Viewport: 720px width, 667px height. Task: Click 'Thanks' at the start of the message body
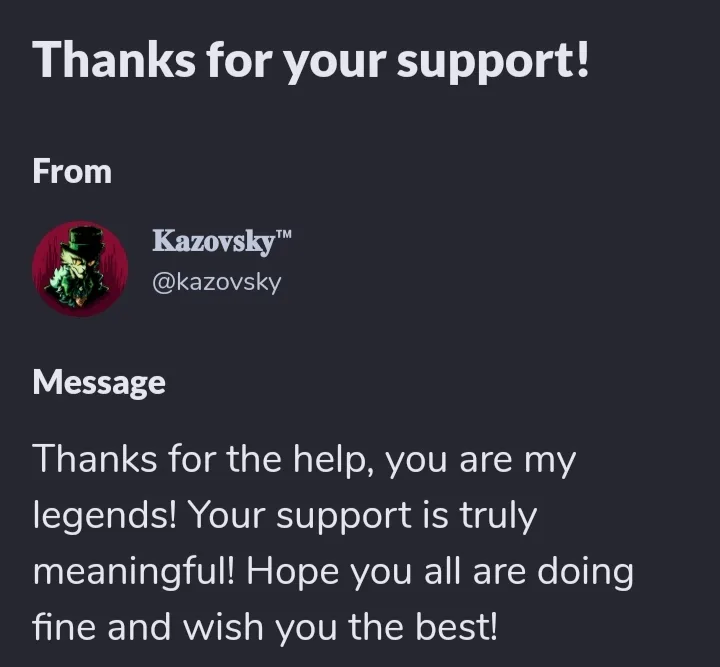(95, 459)
